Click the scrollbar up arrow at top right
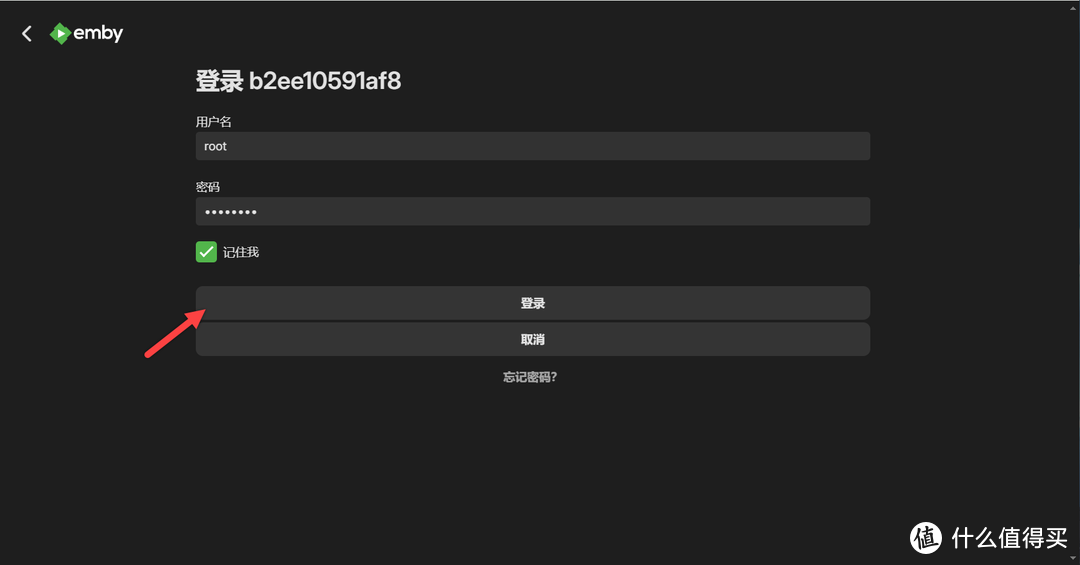The width and height of the screenshot is (1080, 565). [x=1073, y=5]
